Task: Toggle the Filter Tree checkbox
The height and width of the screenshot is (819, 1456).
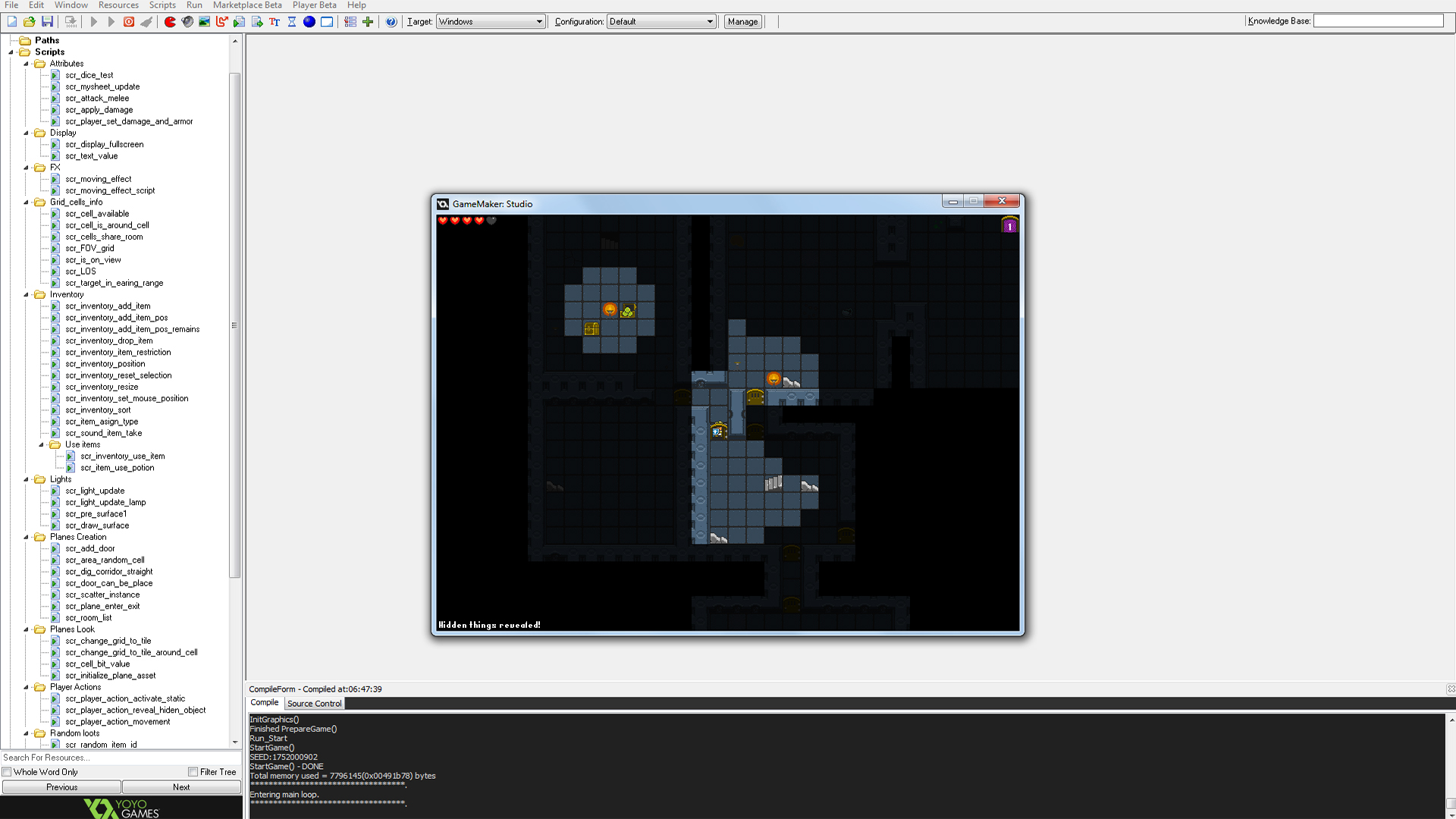Action: coord(193,772)
